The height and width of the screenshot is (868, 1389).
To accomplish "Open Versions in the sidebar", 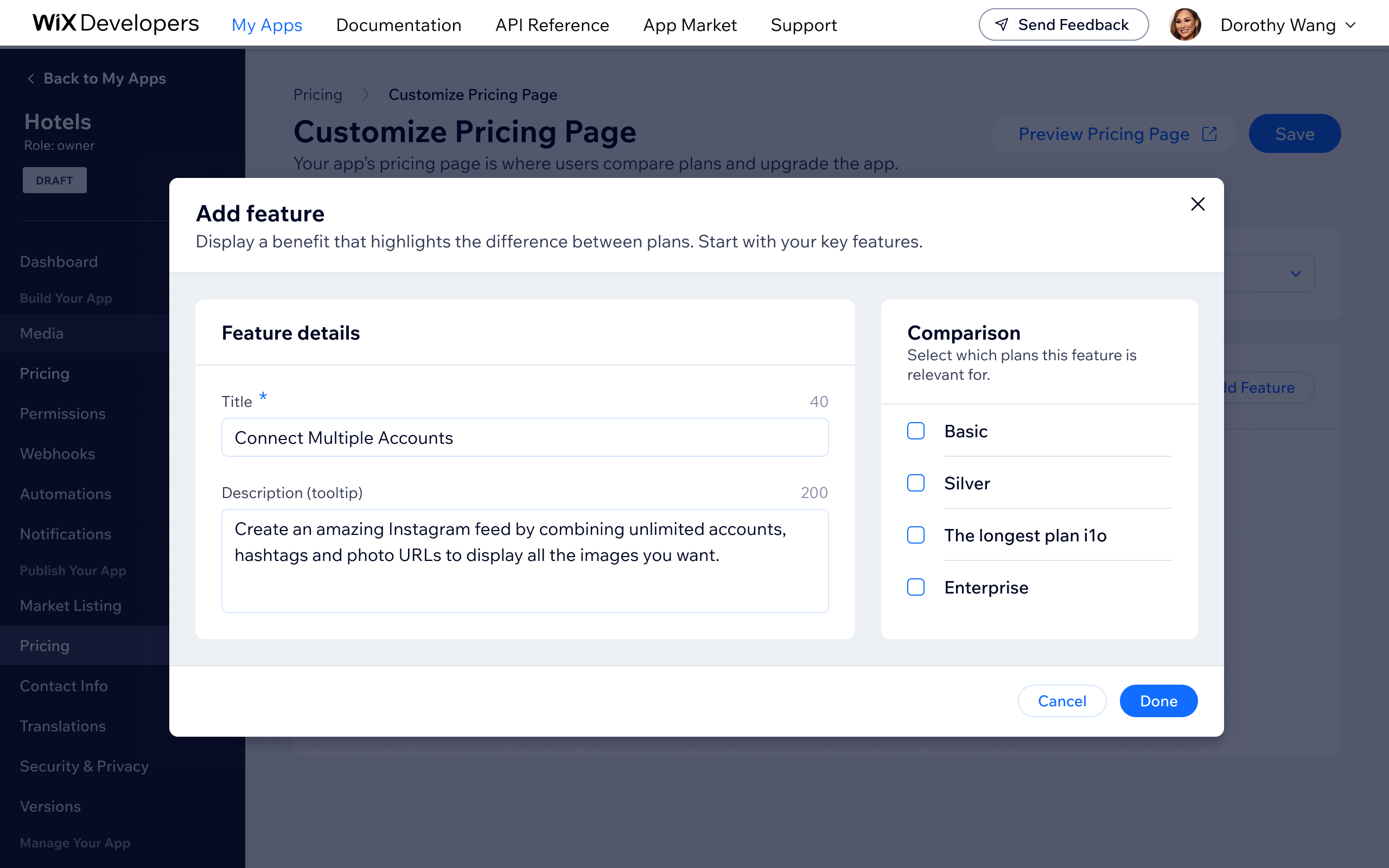I will (50, 807).
